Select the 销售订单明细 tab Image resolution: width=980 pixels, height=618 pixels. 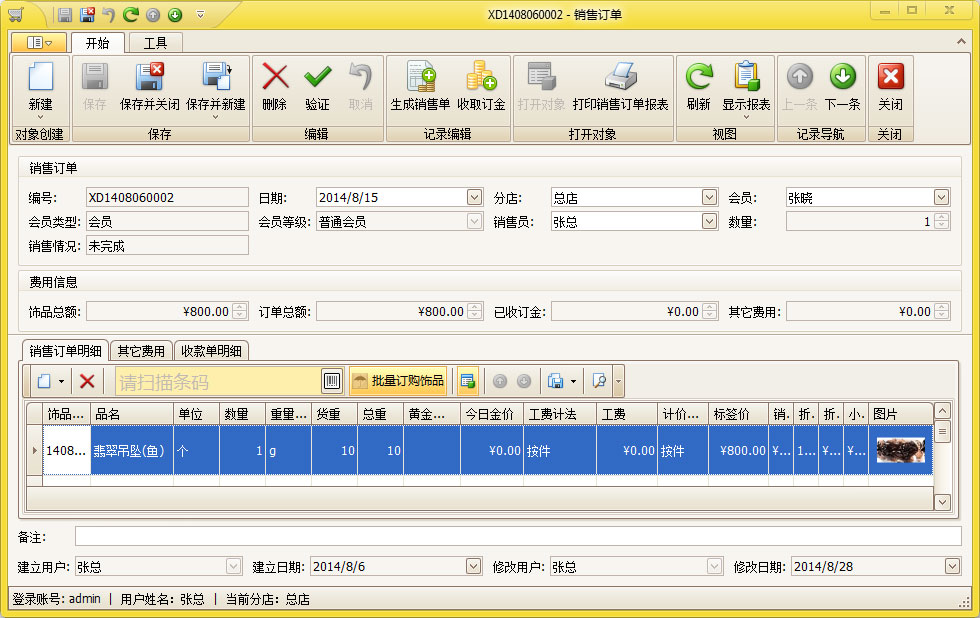[x=66, y=351]
